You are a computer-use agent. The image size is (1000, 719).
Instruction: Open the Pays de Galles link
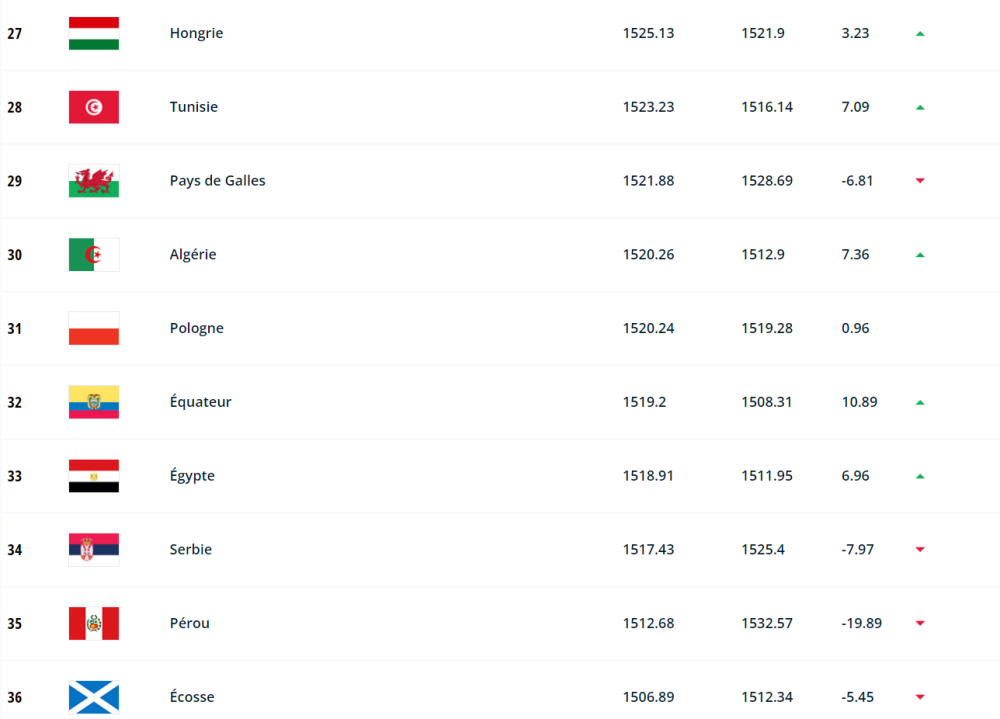[x=217, y=181]
